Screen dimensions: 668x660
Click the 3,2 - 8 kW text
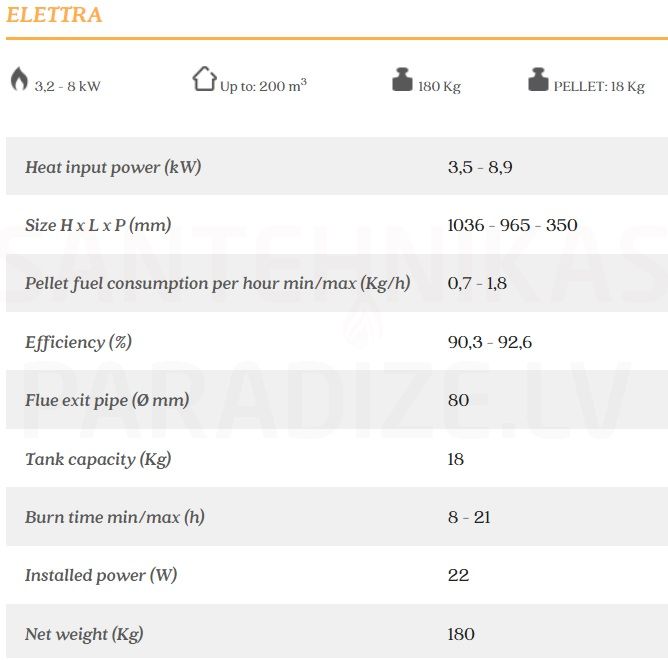coord(67,86)
